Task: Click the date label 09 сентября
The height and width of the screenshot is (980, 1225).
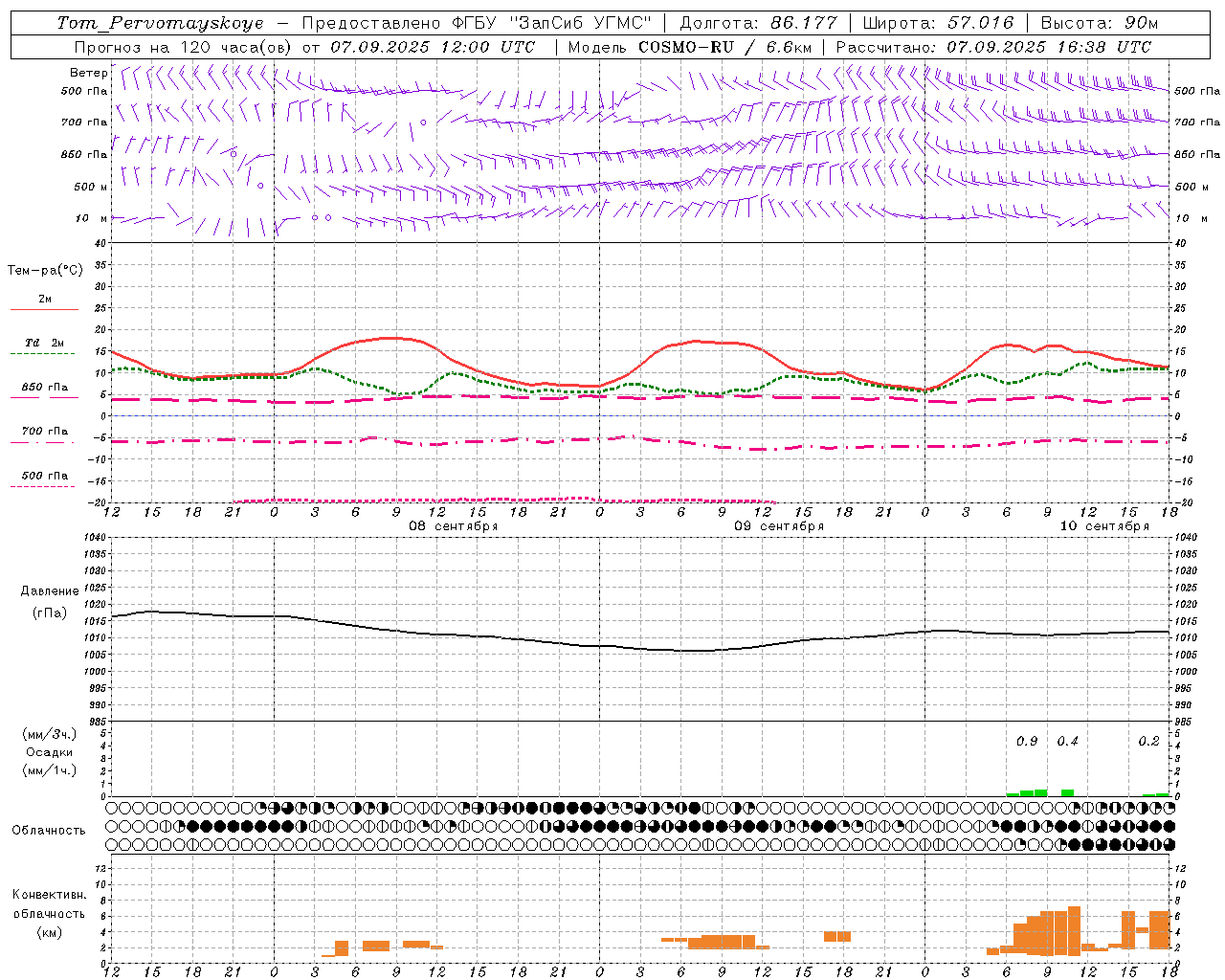Action: click(779, 526)
